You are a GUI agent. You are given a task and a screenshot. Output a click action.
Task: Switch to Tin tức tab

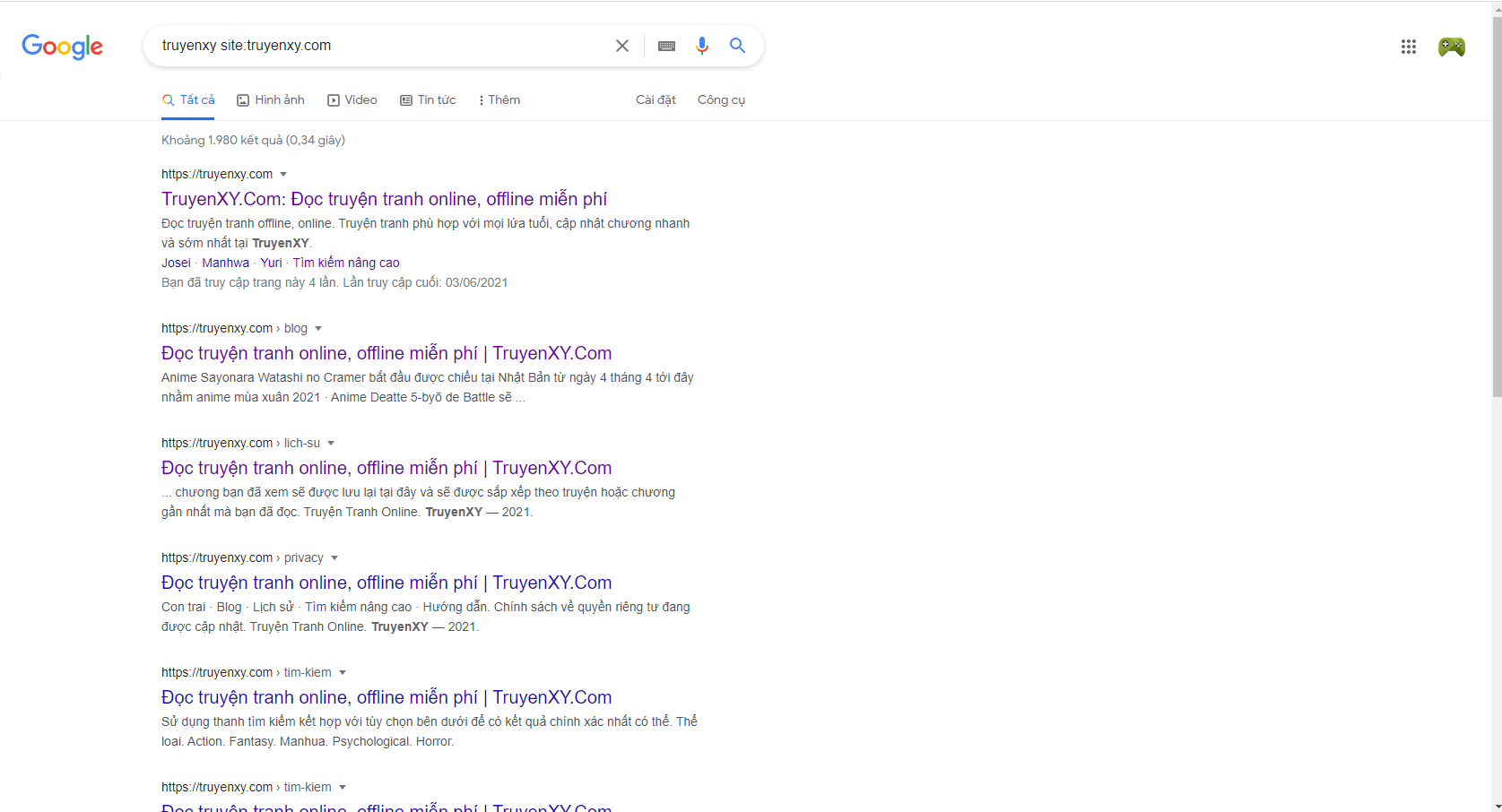428,100
